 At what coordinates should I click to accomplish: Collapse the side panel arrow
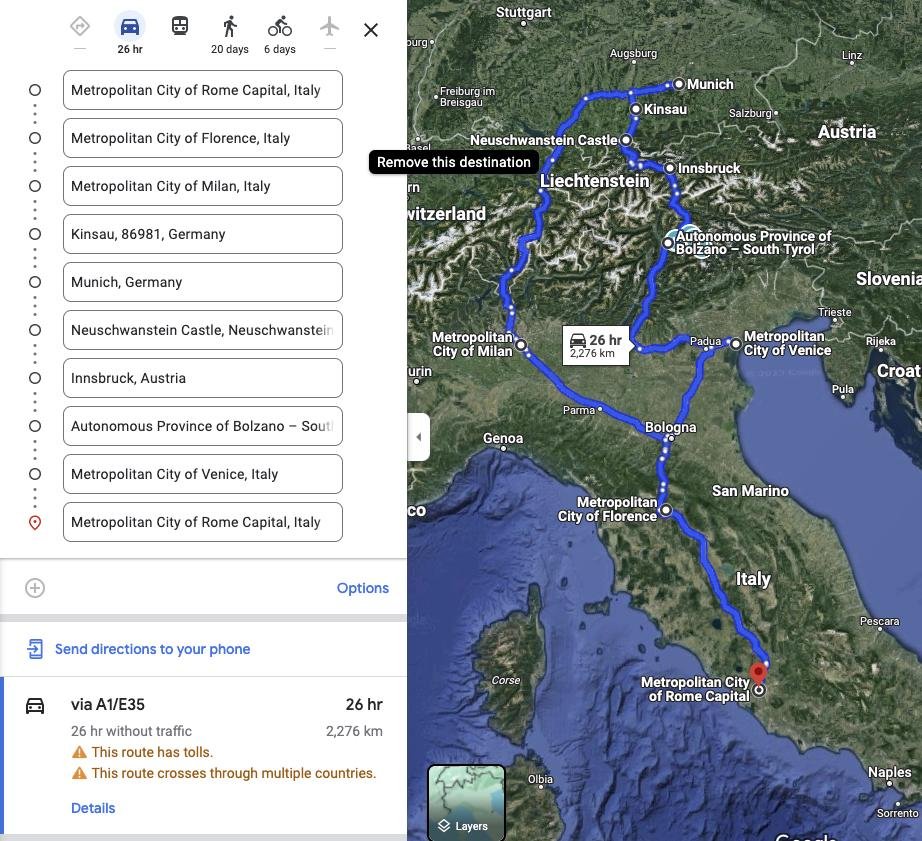tap(418, 437)
